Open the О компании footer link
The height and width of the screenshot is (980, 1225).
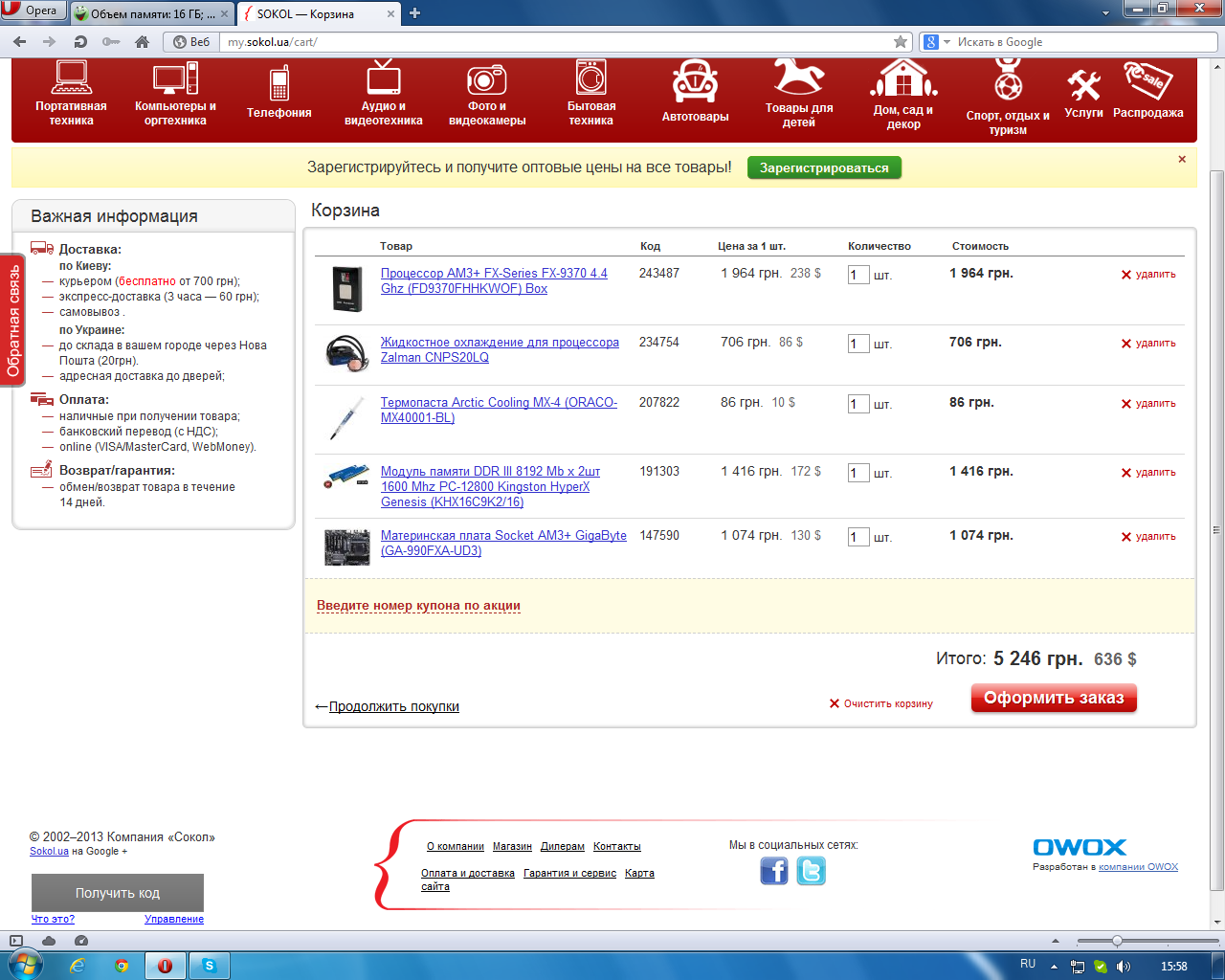tap(456, 846)
